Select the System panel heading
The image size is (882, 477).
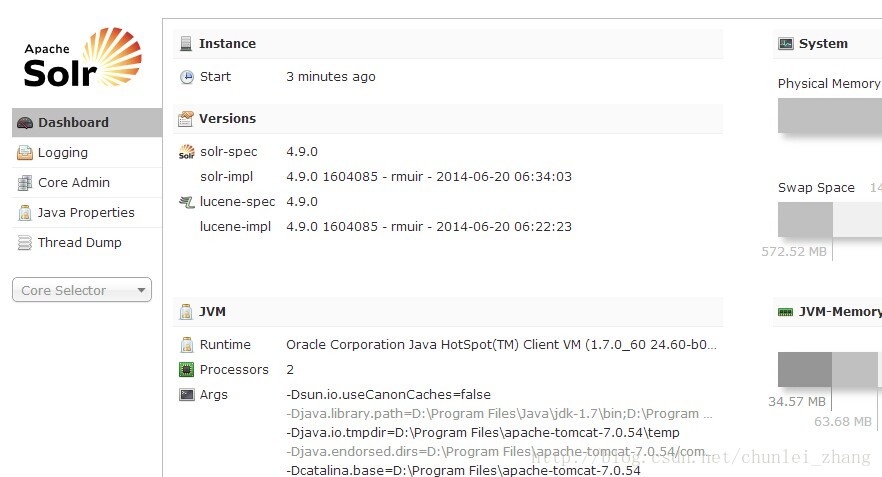tap(823, 44)
